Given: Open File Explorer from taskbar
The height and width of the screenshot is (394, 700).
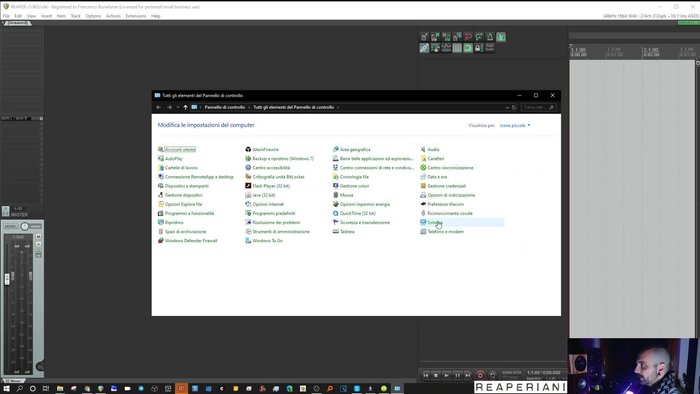Looking at the screenshot, I should tap(60, 389).
